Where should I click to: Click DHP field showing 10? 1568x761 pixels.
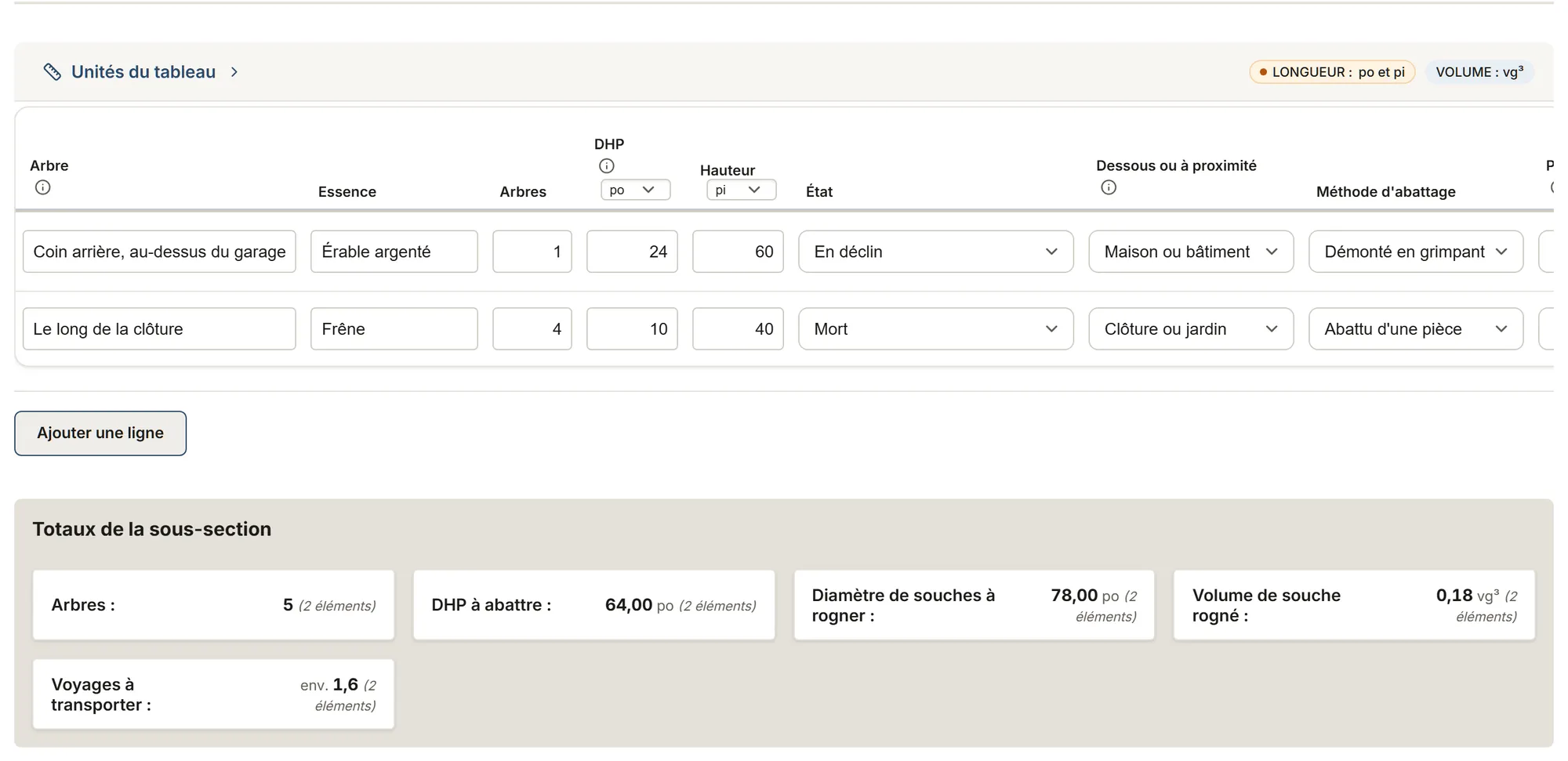tap(632, 329)
